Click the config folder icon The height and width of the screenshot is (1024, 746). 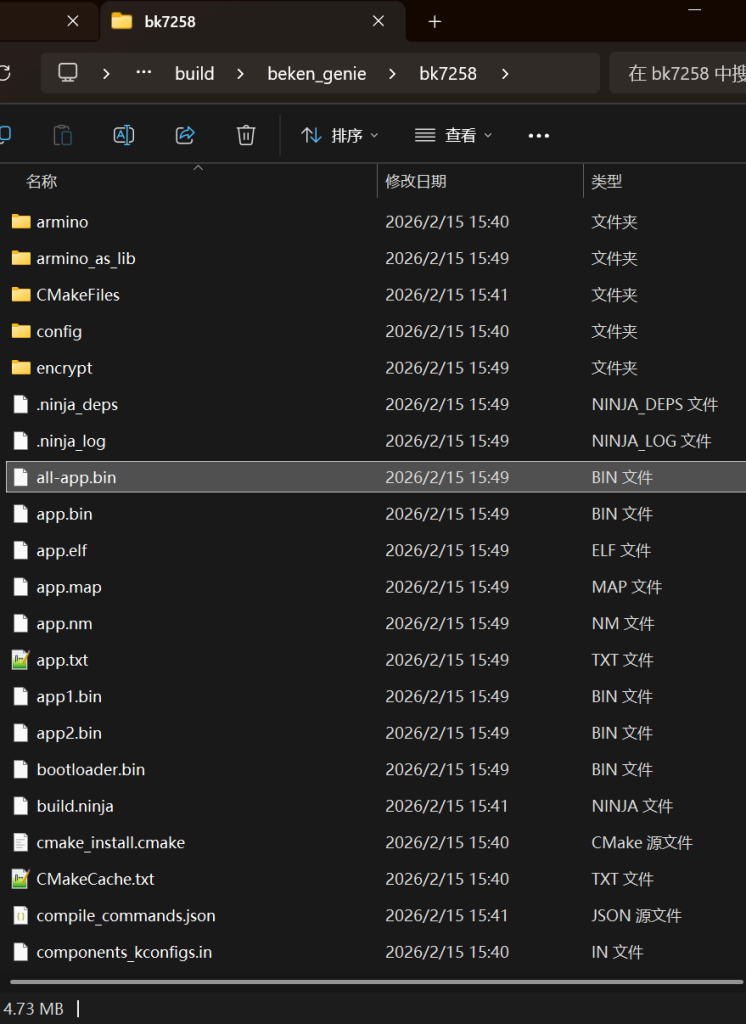pos(21,331)
